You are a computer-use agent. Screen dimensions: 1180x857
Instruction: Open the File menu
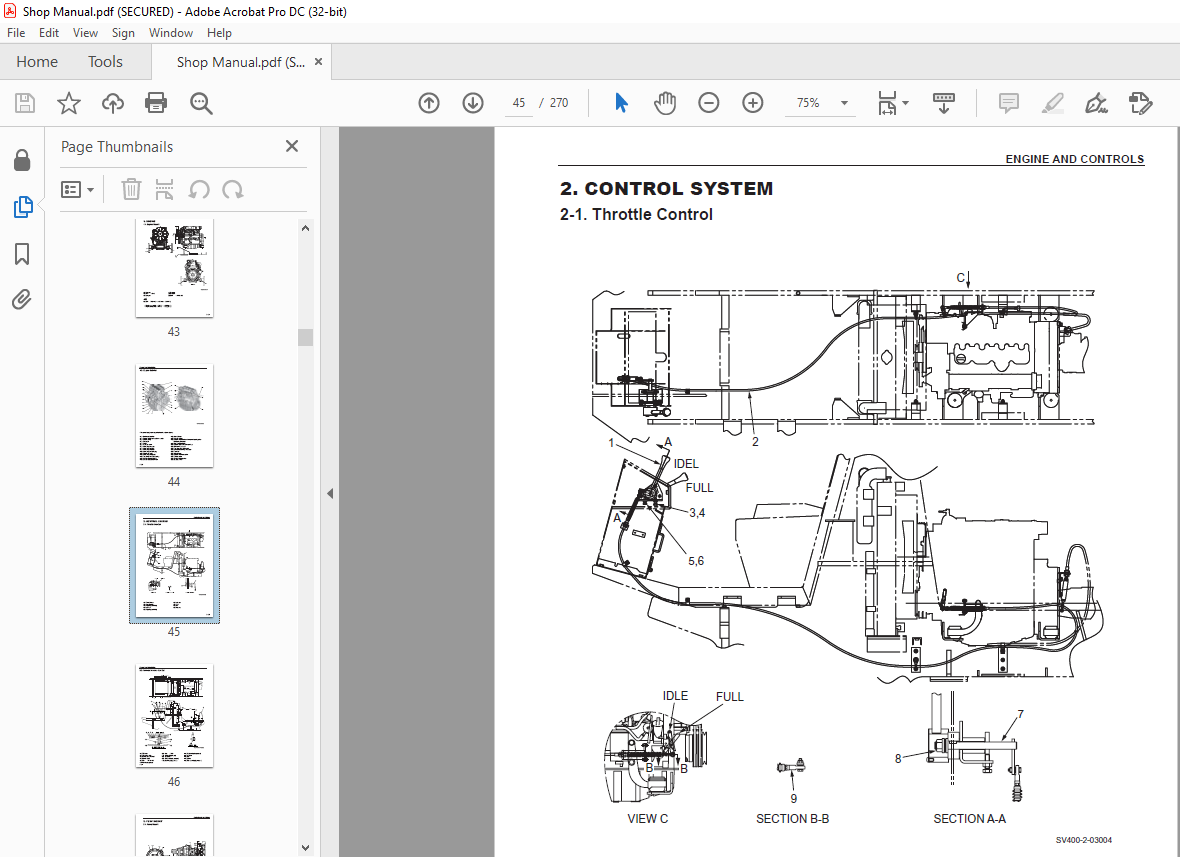(16, 33)
